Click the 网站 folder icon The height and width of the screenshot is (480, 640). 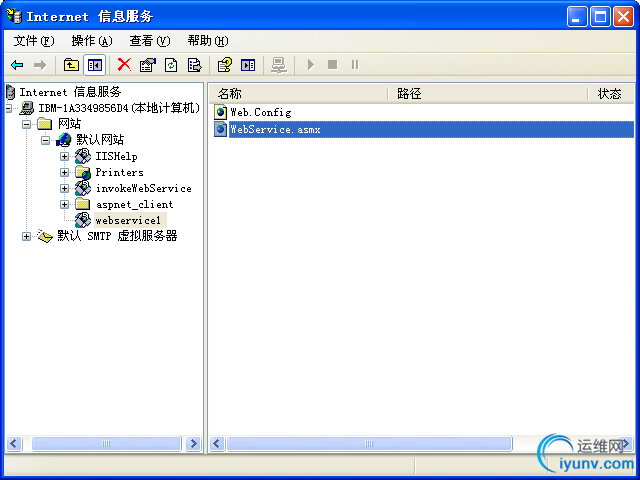(44, 124)
